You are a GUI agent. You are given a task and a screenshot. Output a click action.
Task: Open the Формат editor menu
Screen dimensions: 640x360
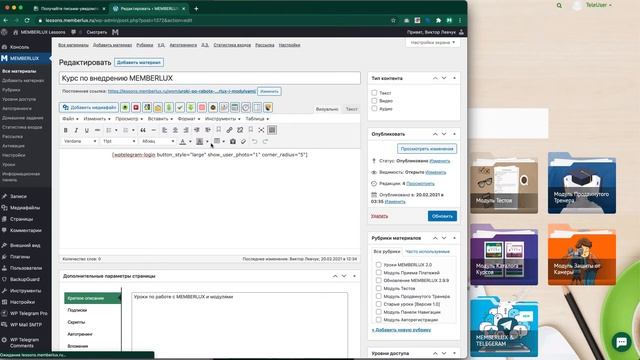click(x=189, y=119)
